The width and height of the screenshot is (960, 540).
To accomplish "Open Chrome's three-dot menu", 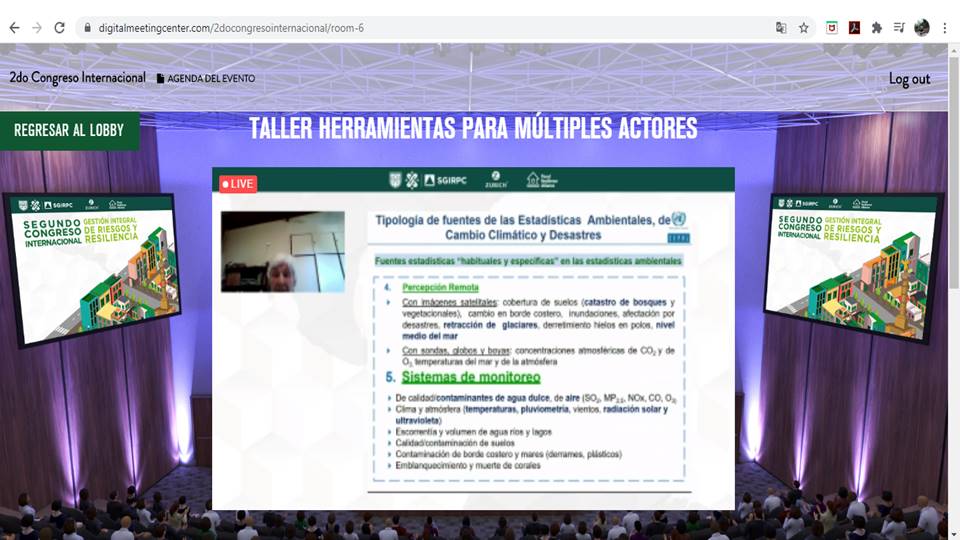I will pyautogui.click(x=945, y=28).
